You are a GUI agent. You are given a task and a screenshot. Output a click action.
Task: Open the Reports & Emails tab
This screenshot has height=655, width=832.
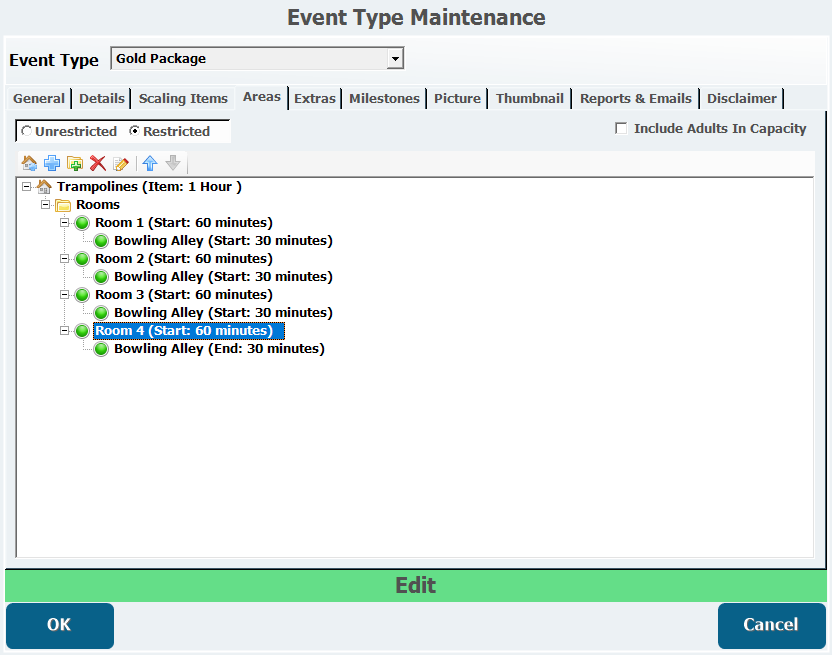coord(635,98)
